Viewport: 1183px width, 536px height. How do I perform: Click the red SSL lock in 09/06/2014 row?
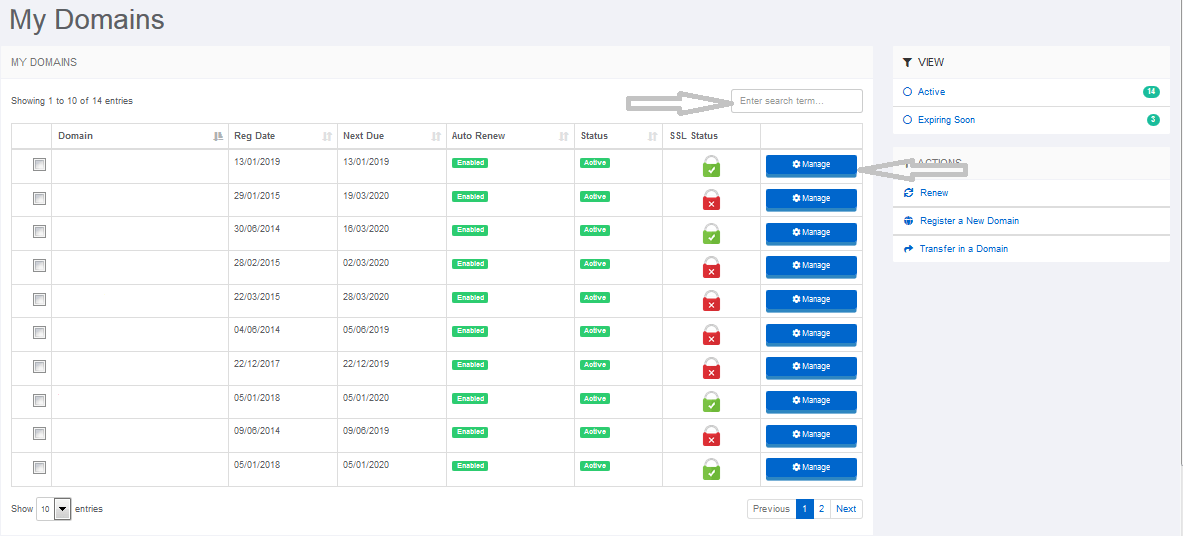[711, 436]
